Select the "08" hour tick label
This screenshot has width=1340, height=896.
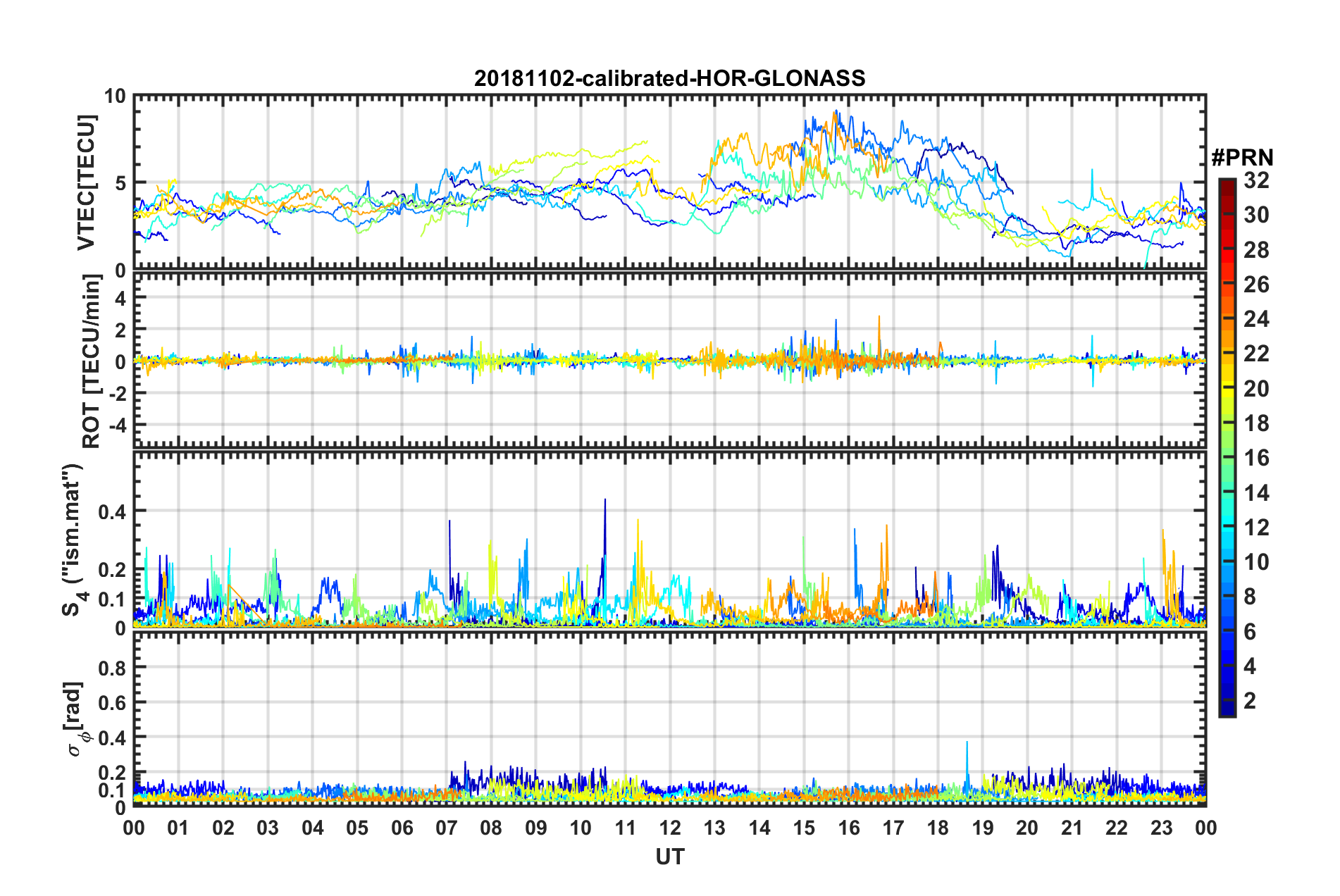(x=491, y=828)
